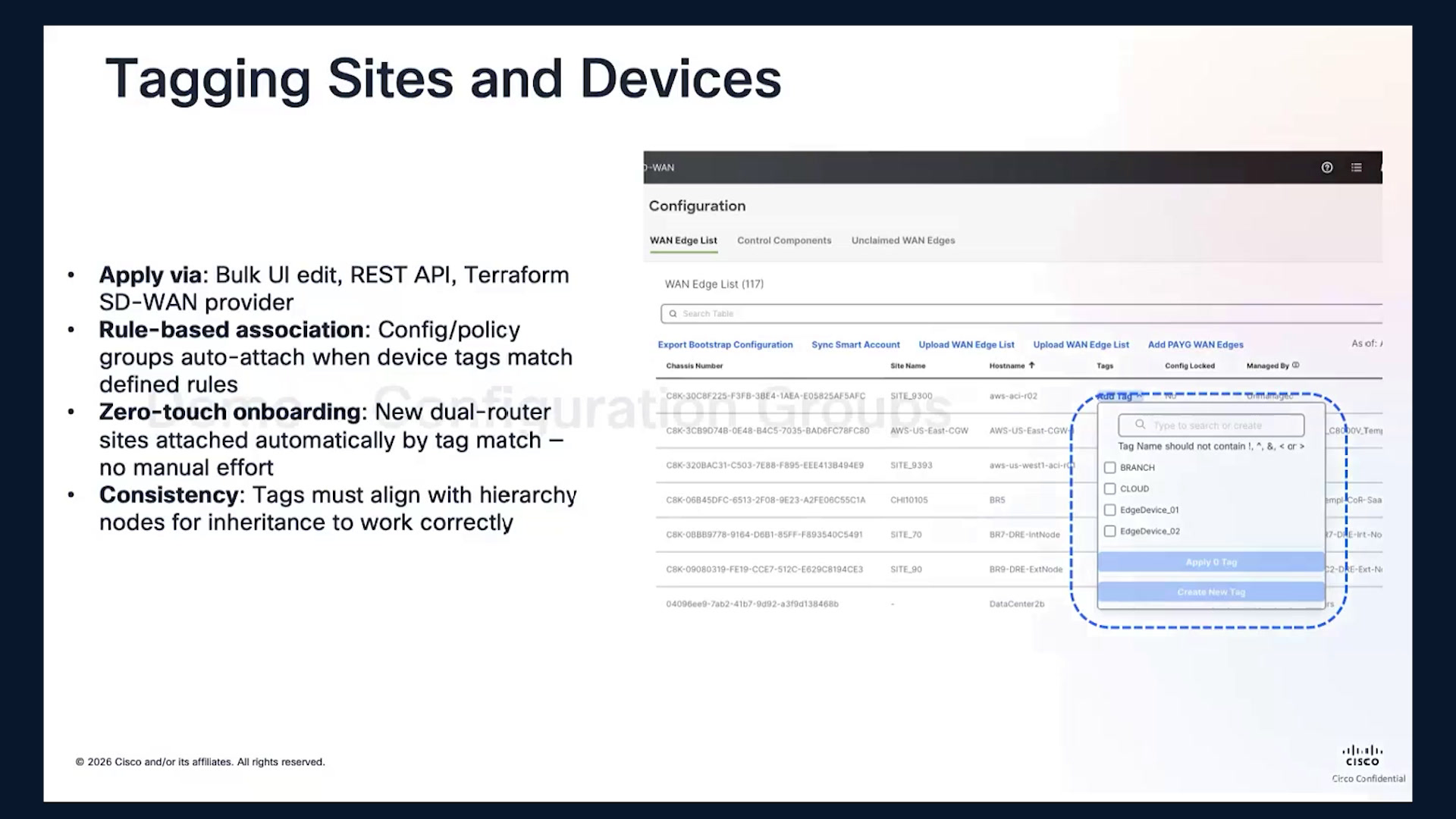This screenshot has height=819, width=1456.
Task: Click the Tags column header
Action: coord(1105,366)
